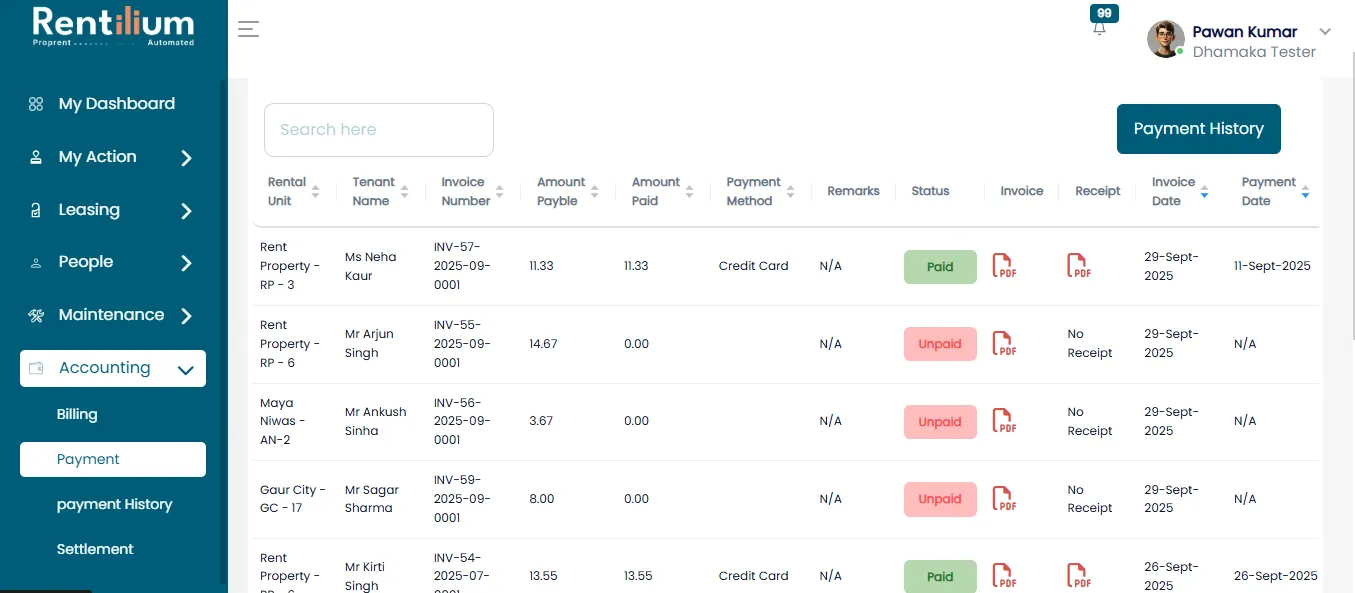Select the Payment submenu item
This screenshot has width=1355, height=593.
click(113, 459)
